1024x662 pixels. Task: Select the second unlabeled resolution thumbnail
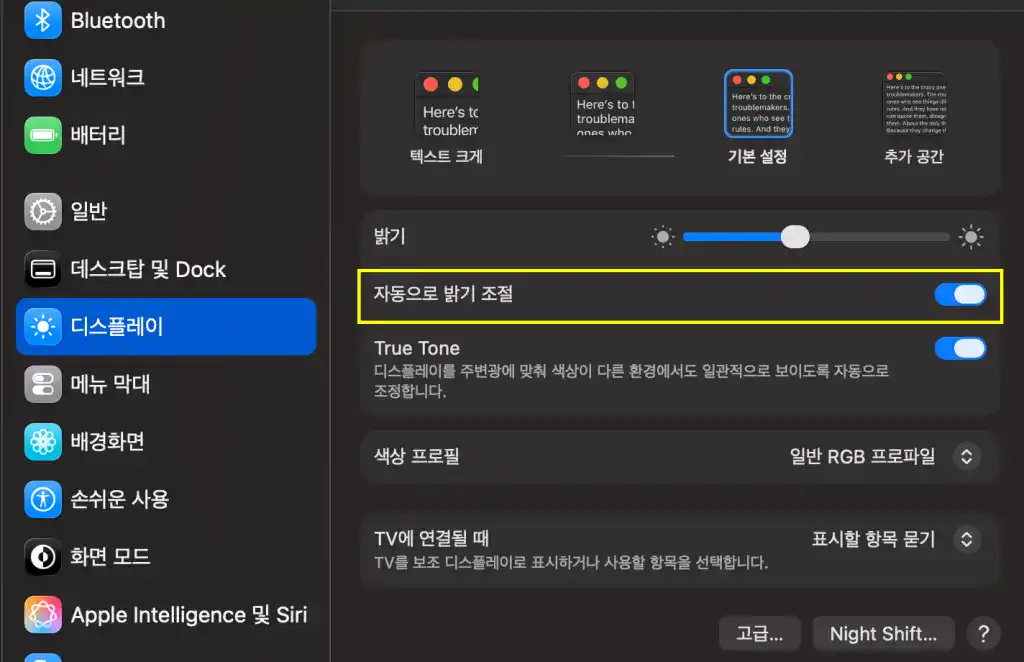point(603,104)
